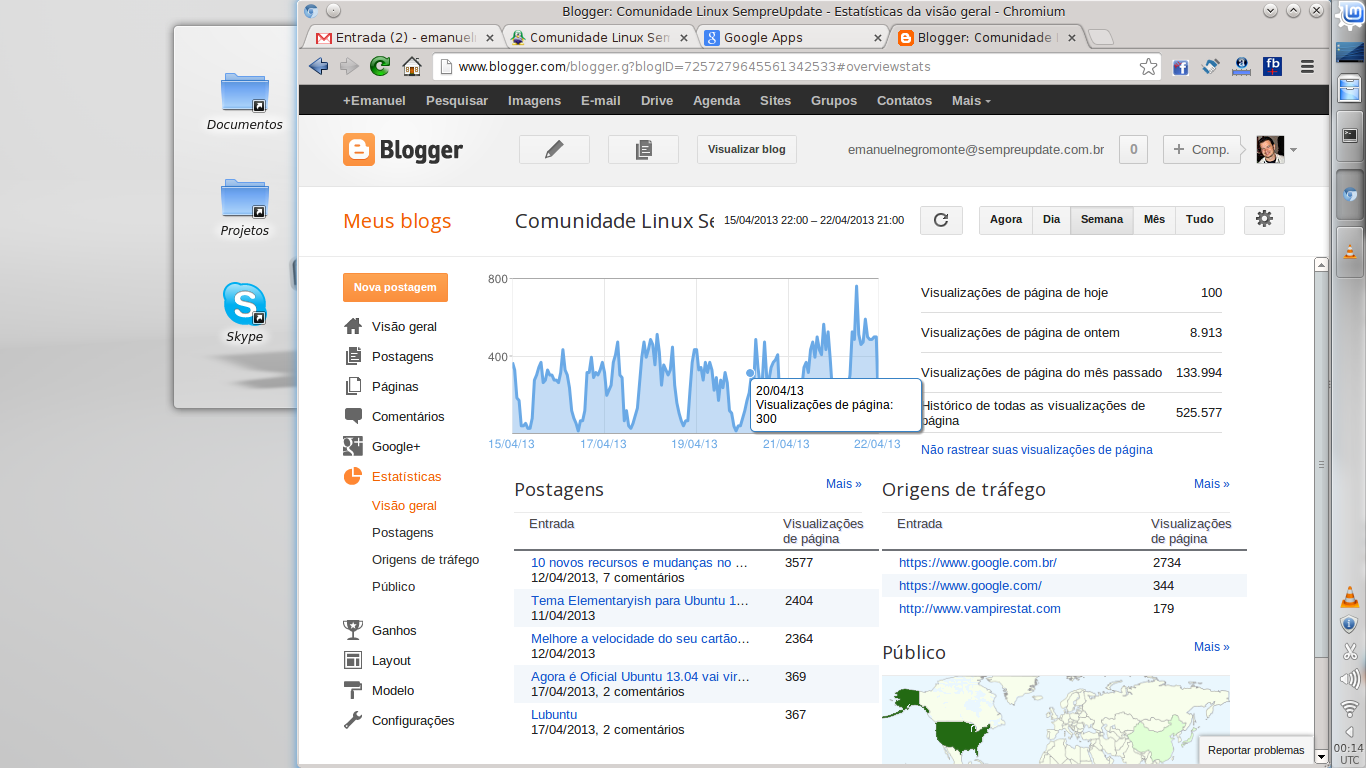The height and width of the screenshot is (768, 1366).
Task: Open the 'Lubuntu' post link
Action: [x=554, y=715]
